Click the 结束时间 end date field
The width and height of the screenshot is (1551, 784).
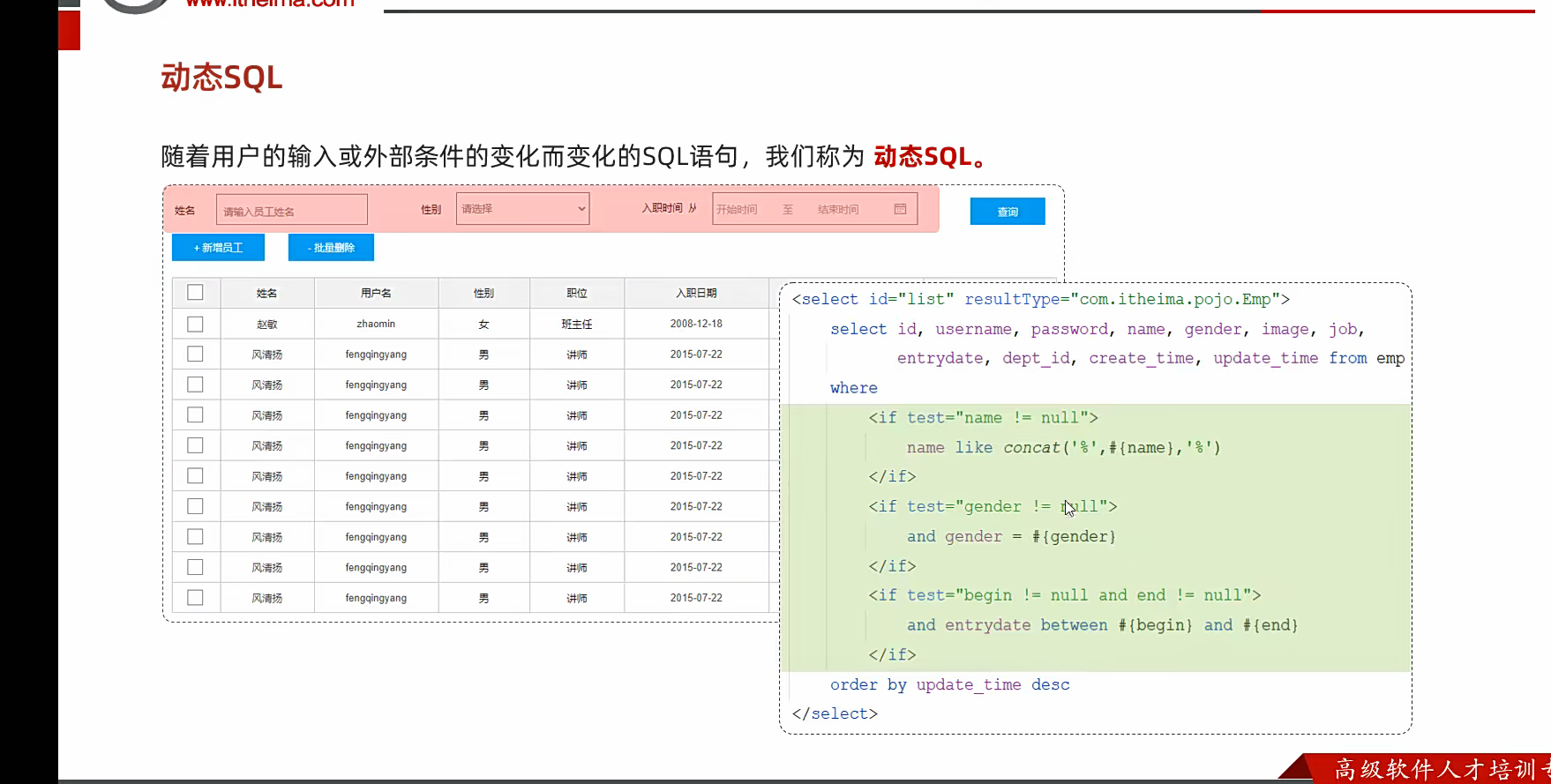(838, 209)
